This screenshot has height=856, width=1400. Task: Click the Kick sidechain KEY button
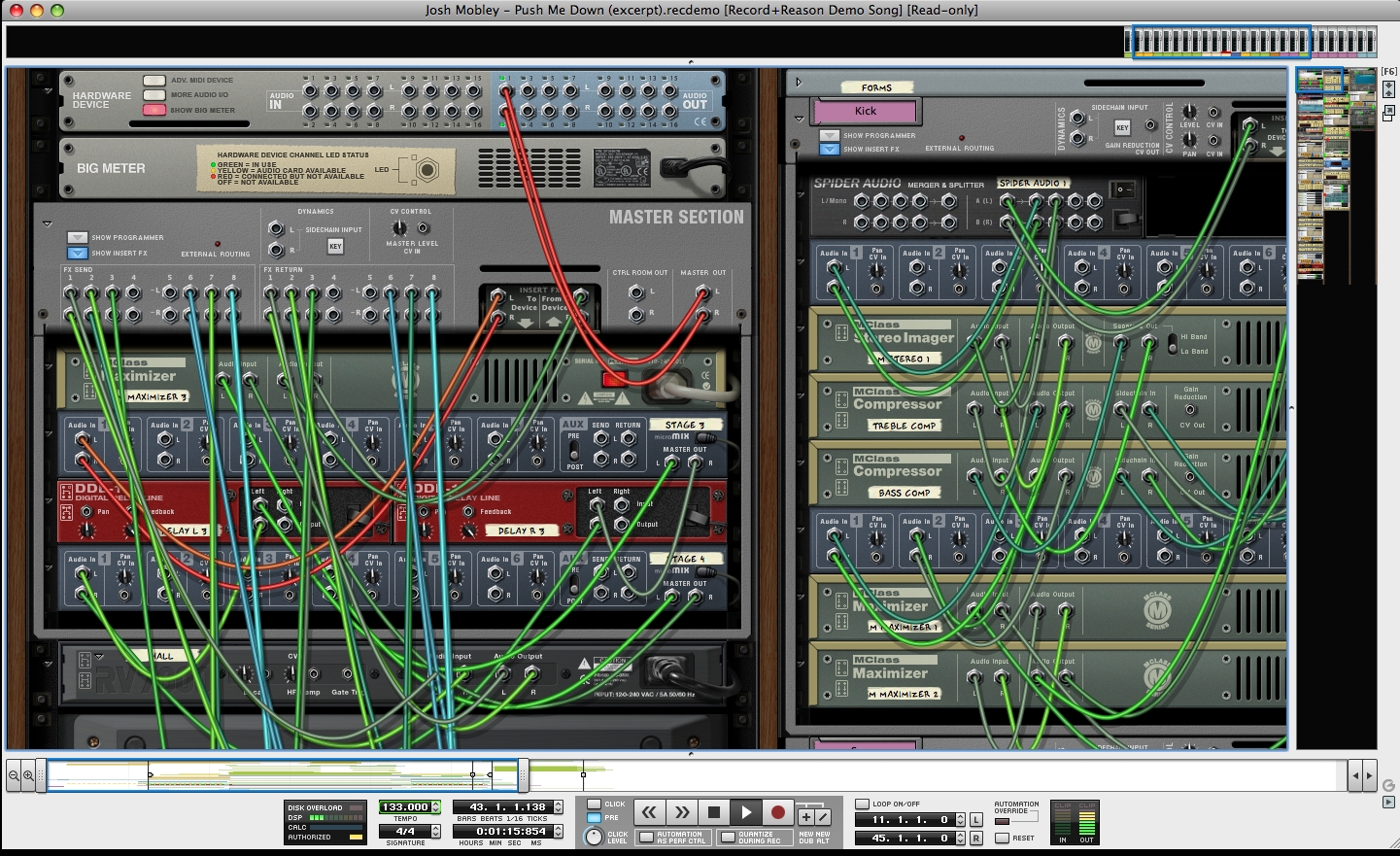(x=1122, y=127)
